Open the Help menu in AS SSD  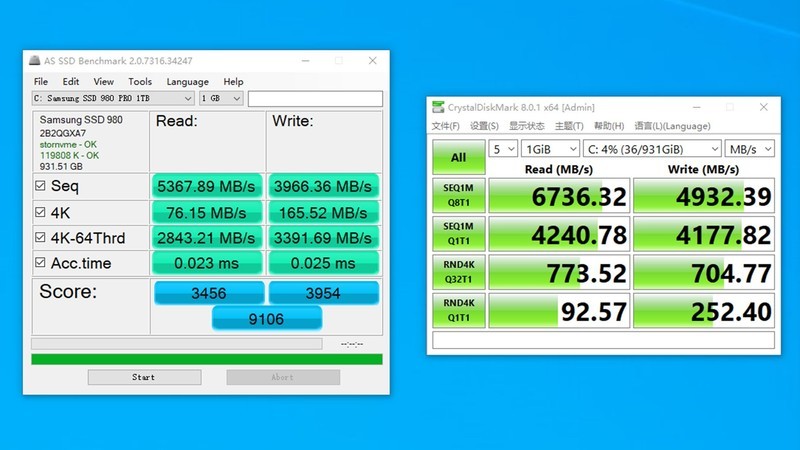coord(233,82)
